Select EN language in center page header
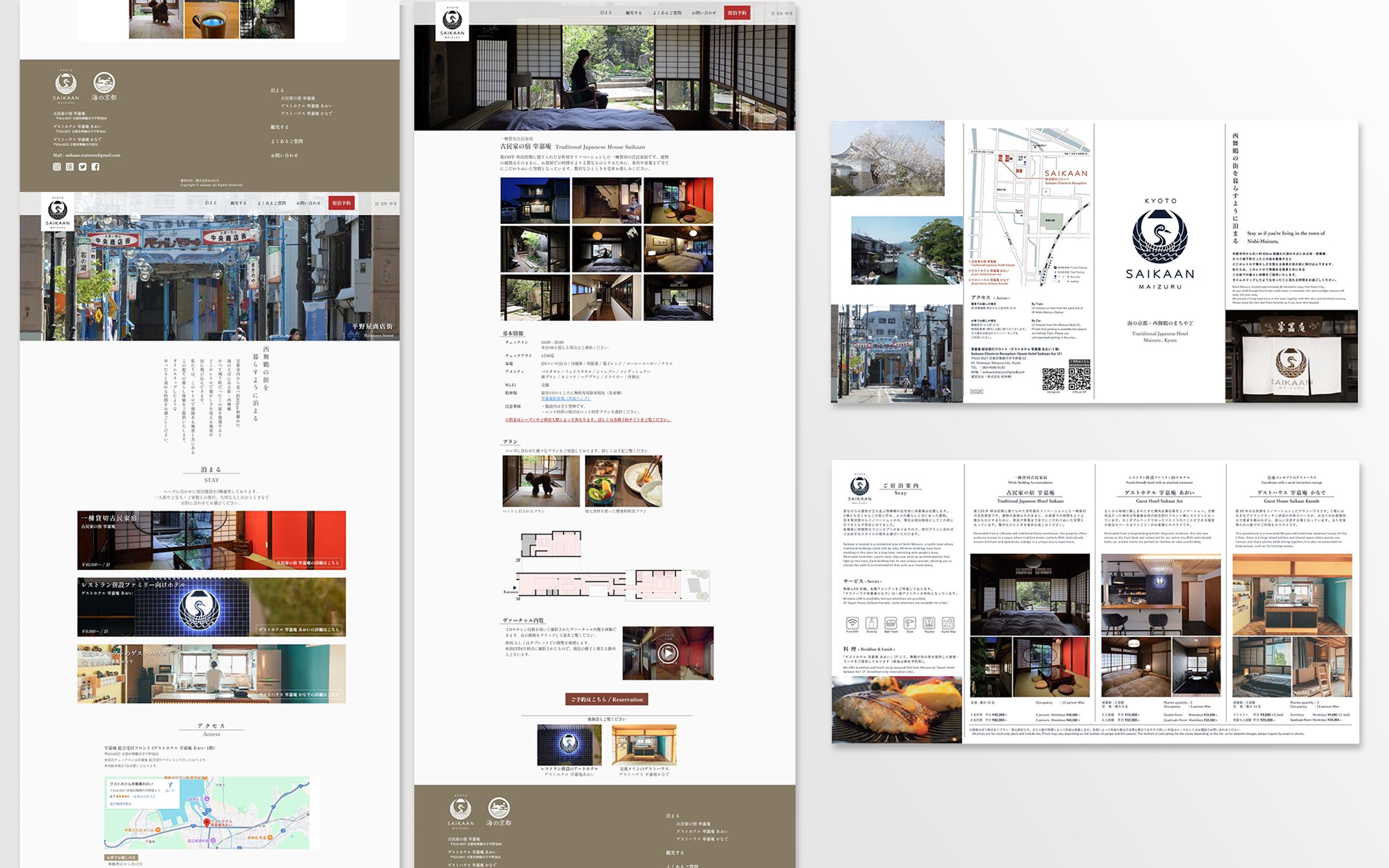Screen dimensions: 1389x868 tap(780, 13)
